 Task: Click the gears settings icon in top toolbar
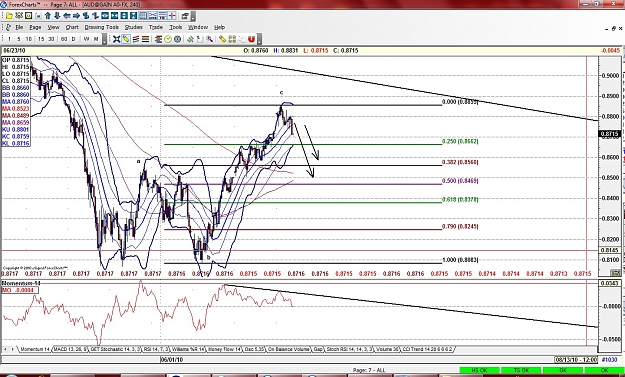(x=19, y=16)
